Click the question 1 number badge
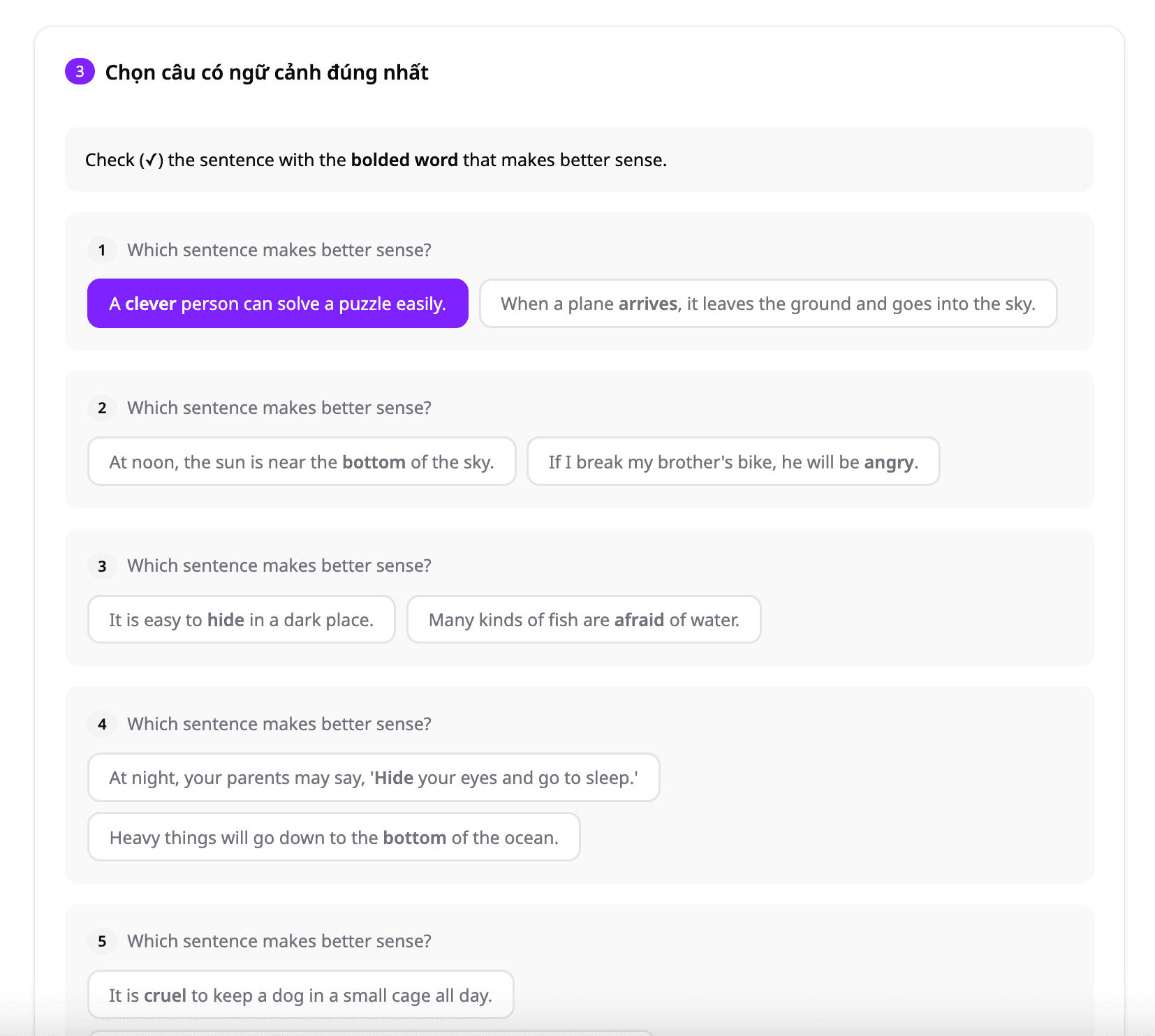This screenshot has width=1155, height=1036. point(102,250)
